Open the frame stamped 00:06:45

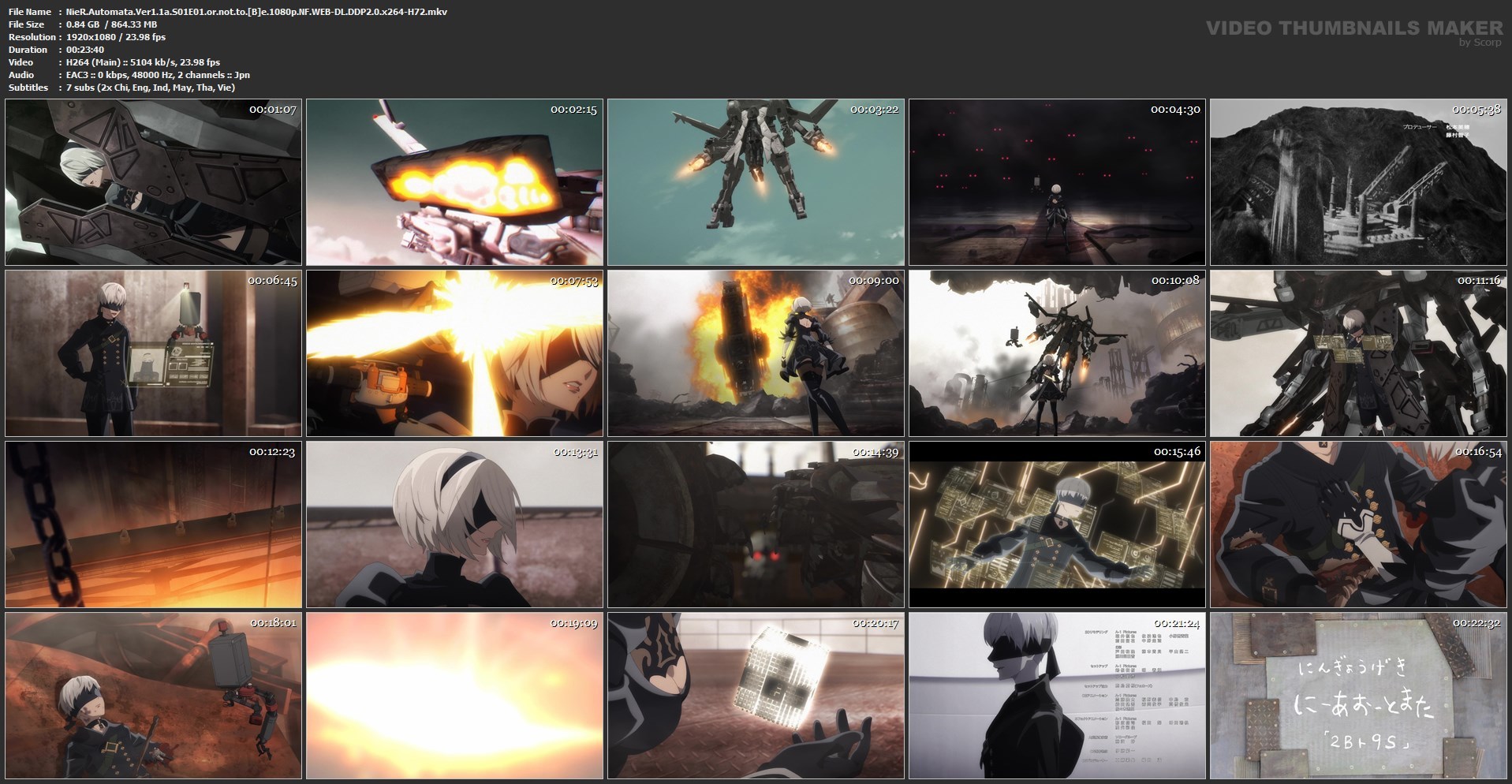point(154,353)
